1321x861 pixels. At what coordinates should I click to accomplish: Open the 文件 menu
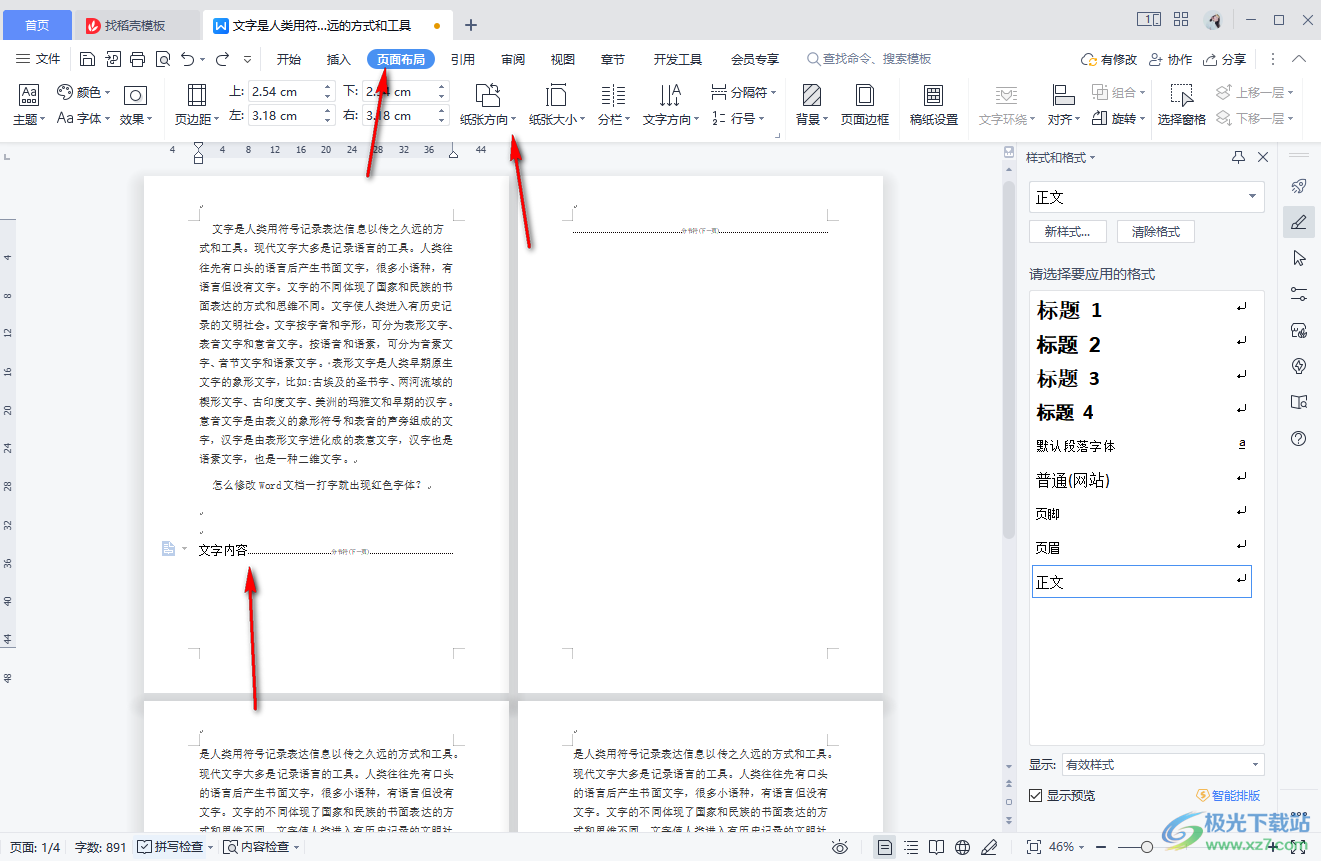tap(40, 59)
